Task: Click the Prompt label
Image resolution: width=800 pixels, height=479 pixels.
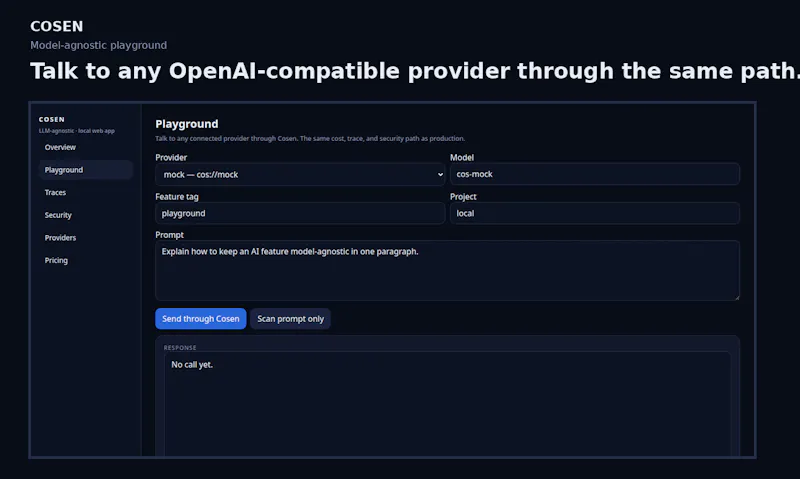Action: click(x=169, y=235)
